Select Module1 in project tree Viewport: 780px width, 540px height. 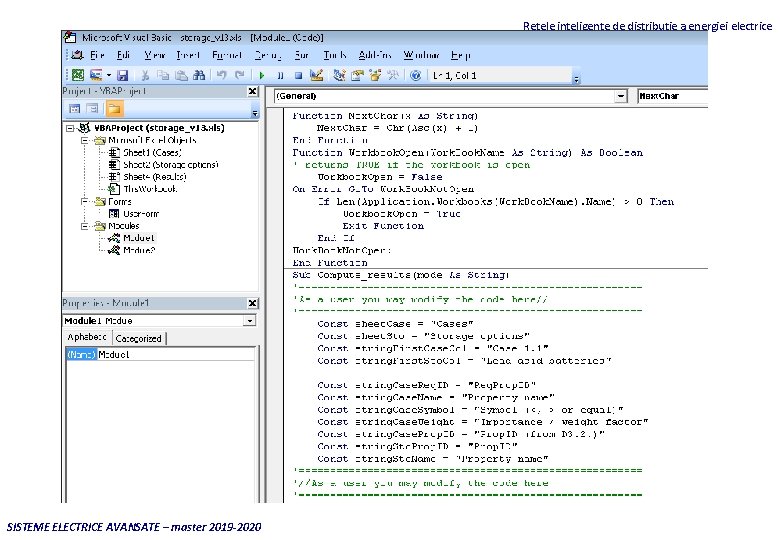tap(139, 238)
